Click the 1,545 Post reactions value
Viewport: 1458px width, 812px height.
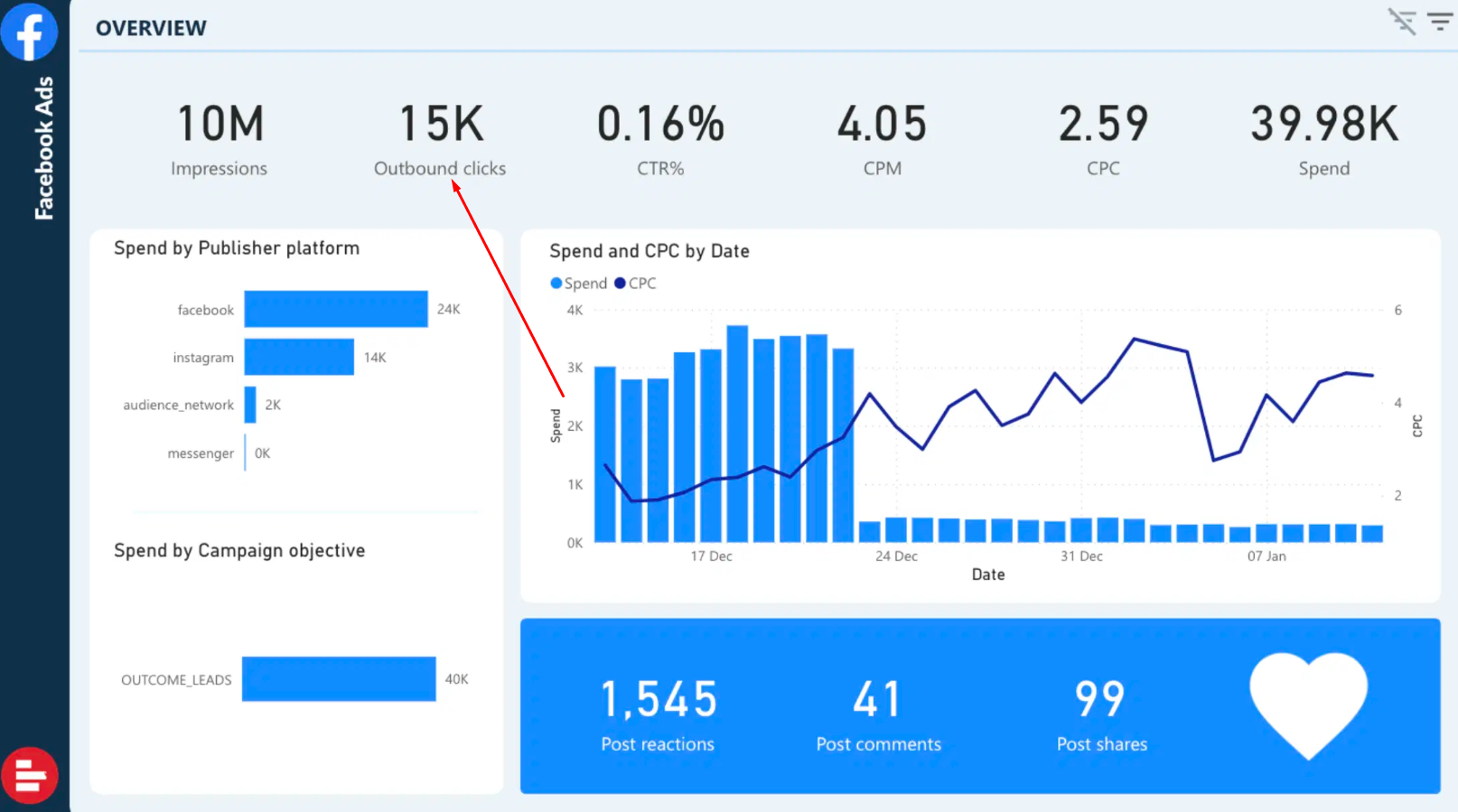pyautogui.click(x=659, y=700)
